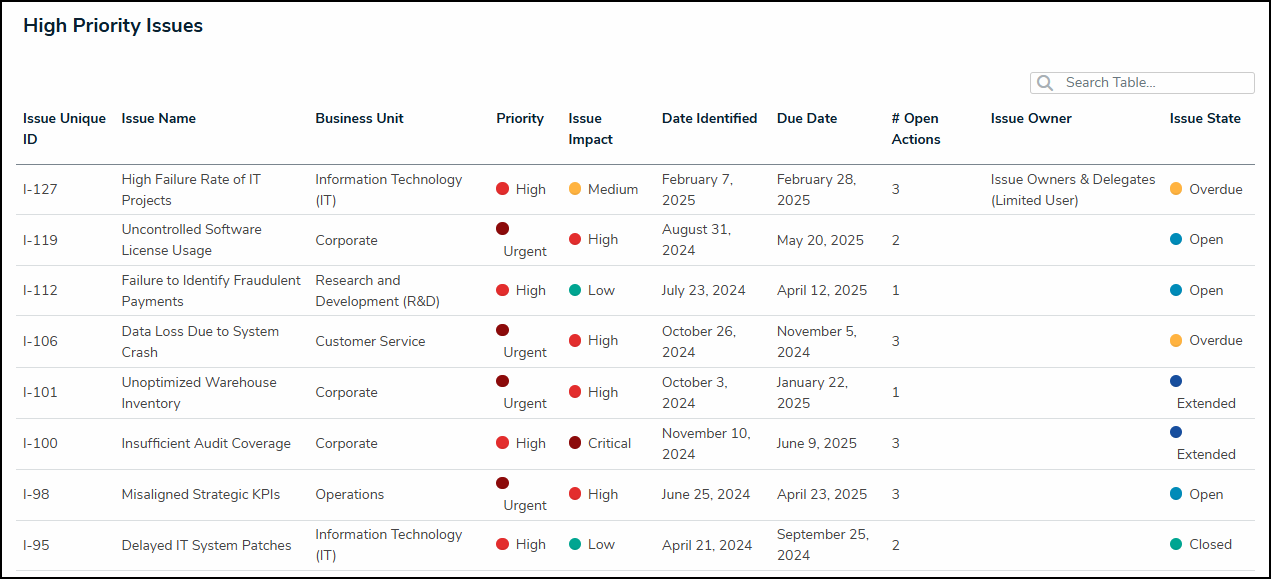Viewport: 1271px width, 579px height.
Task: Open issue Uncontrolled Software License Usage
Action: click(x=191, y=240)
